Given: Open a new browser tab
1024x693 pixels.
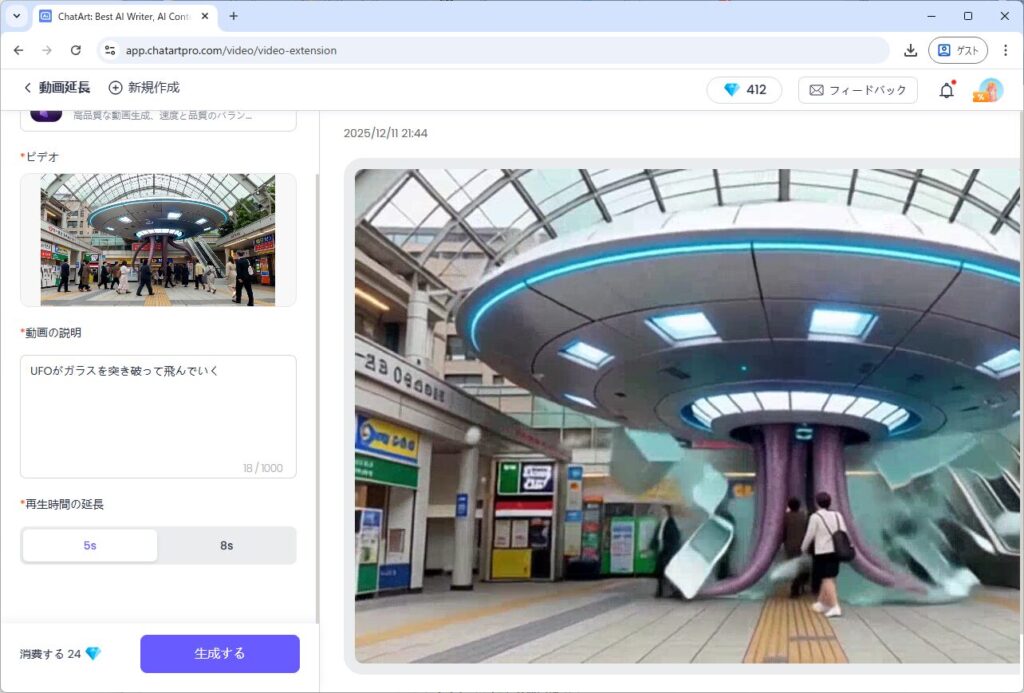Looking at the screenshot, I should [234, 16].
